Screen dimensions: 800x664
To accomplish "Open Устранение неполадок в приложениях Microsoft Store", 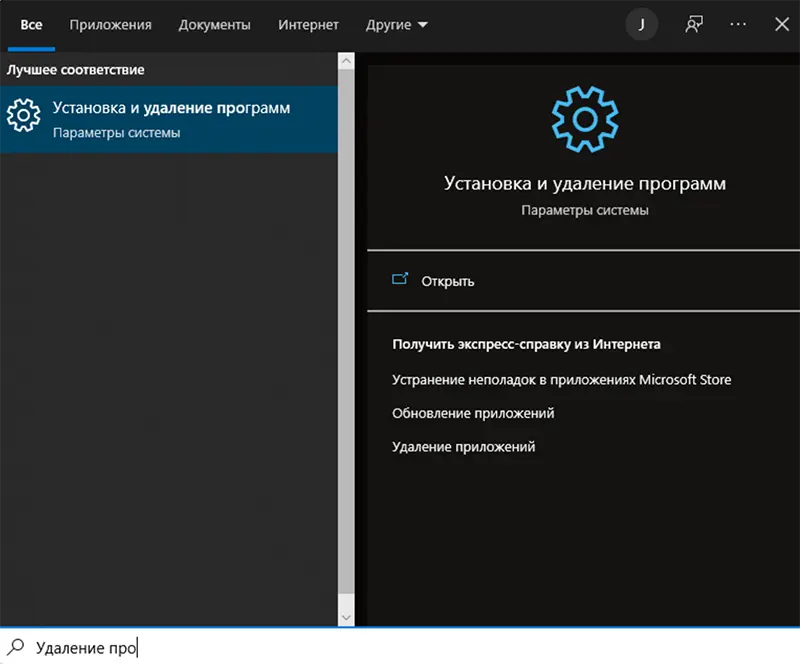I will click(561, 380).
